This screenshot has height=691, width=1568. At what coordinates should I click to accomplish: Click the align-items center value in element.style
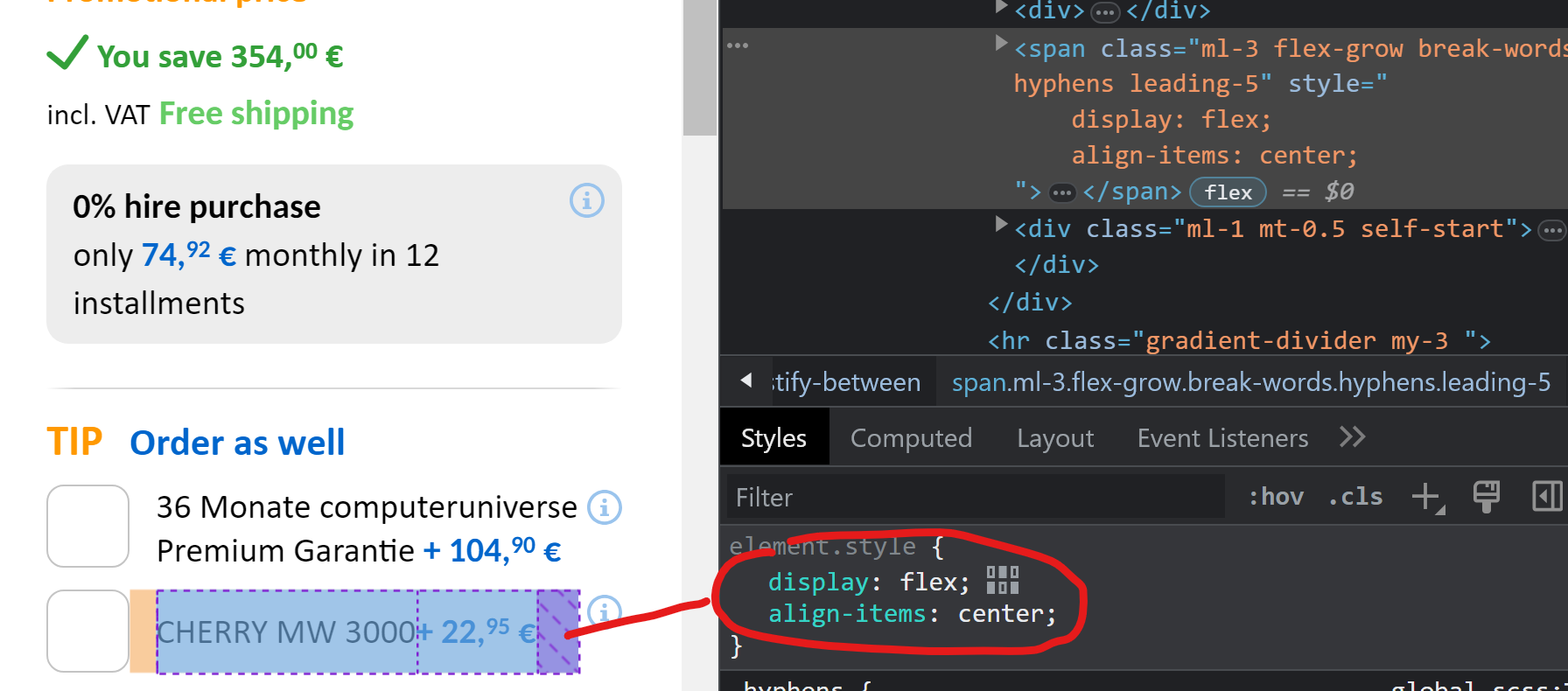(x=999, y=614)
